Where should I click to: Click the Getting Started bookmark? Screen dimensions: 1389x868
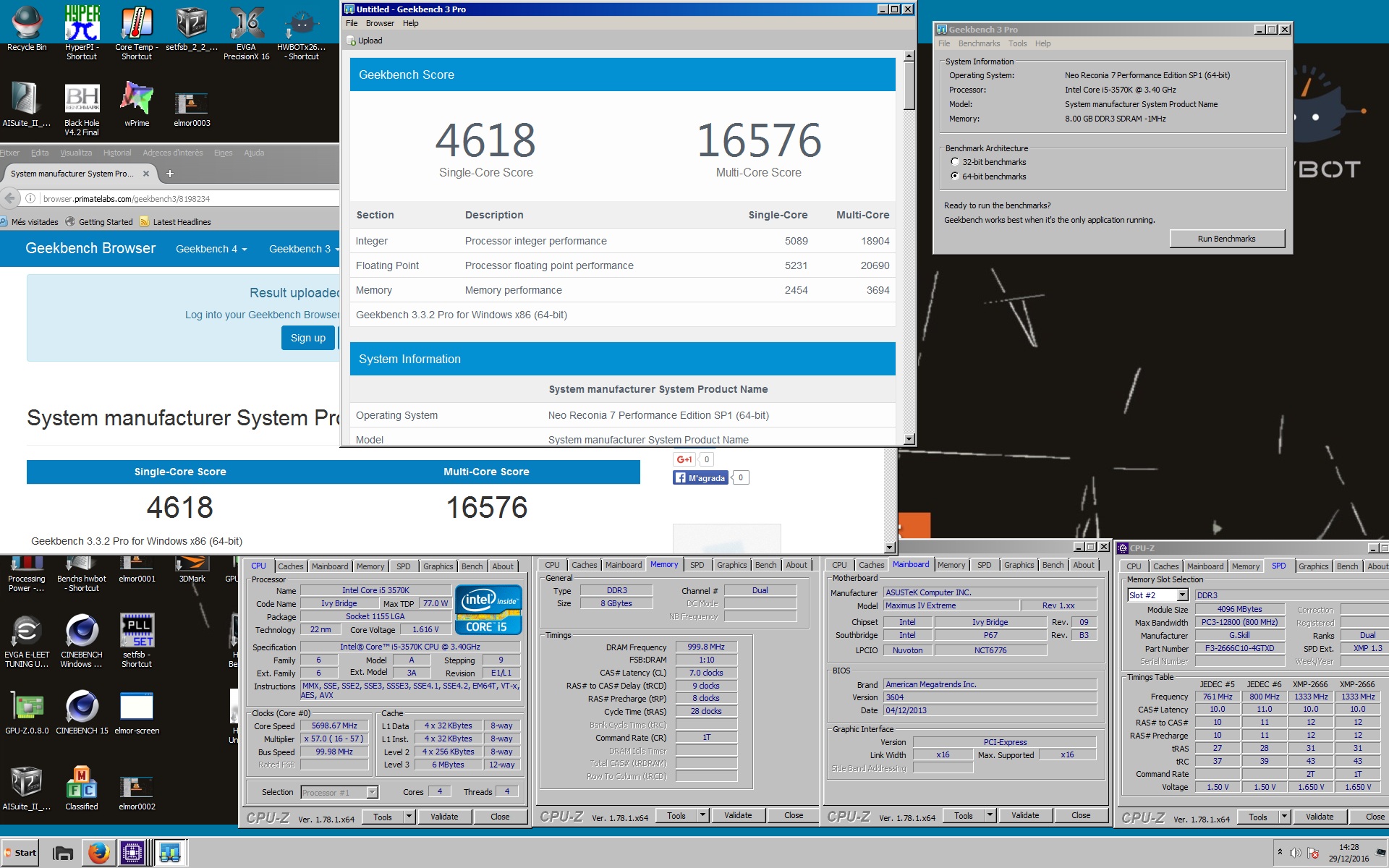click(x=99, y=222)
